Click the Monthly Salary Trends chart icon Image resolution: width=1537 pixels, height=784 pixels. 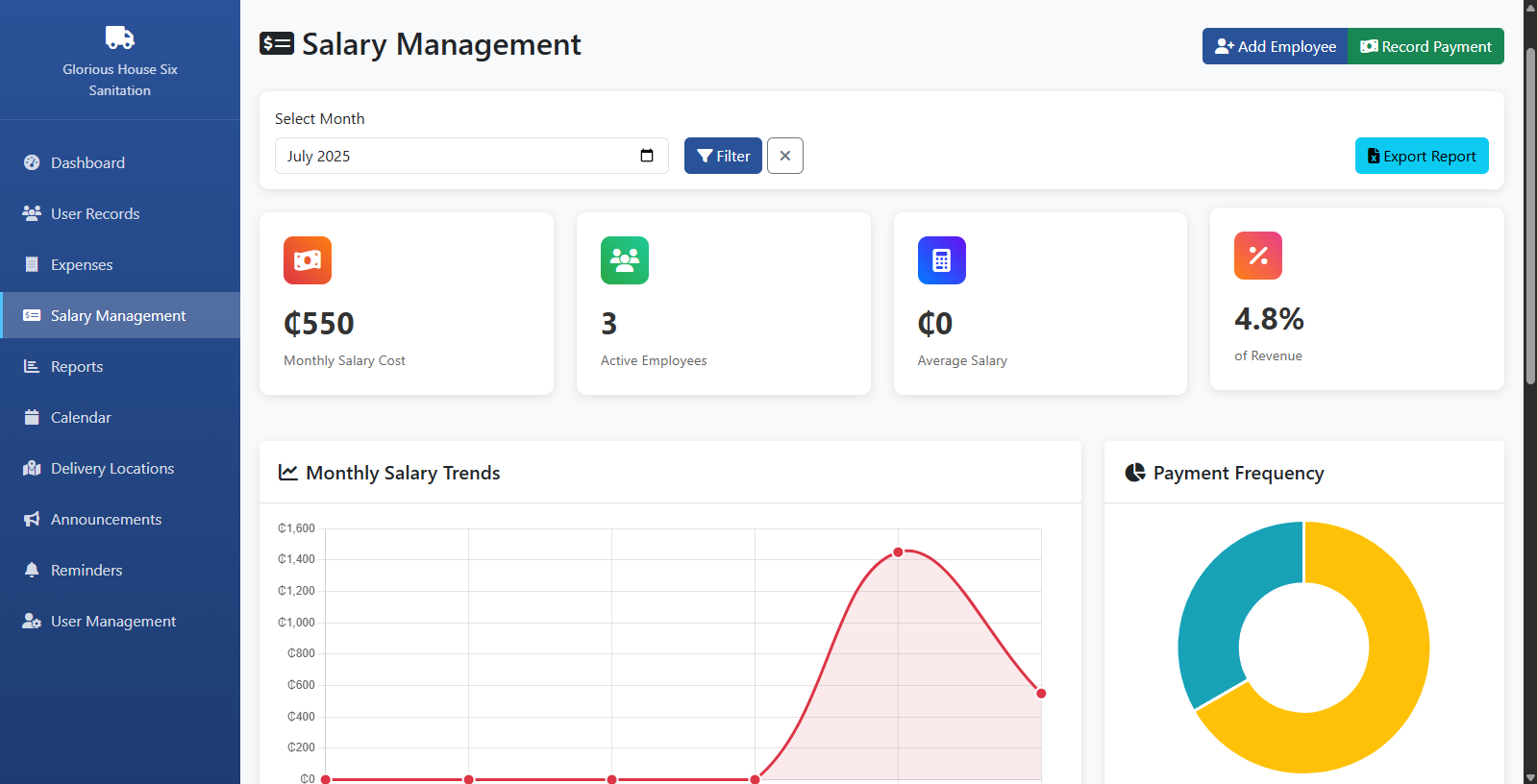coord(287,473)
